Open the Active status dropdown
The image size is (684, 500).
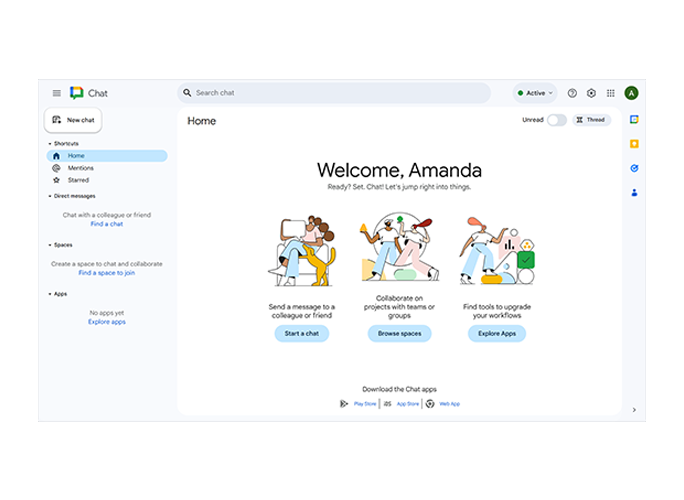(x=535, y=93)
